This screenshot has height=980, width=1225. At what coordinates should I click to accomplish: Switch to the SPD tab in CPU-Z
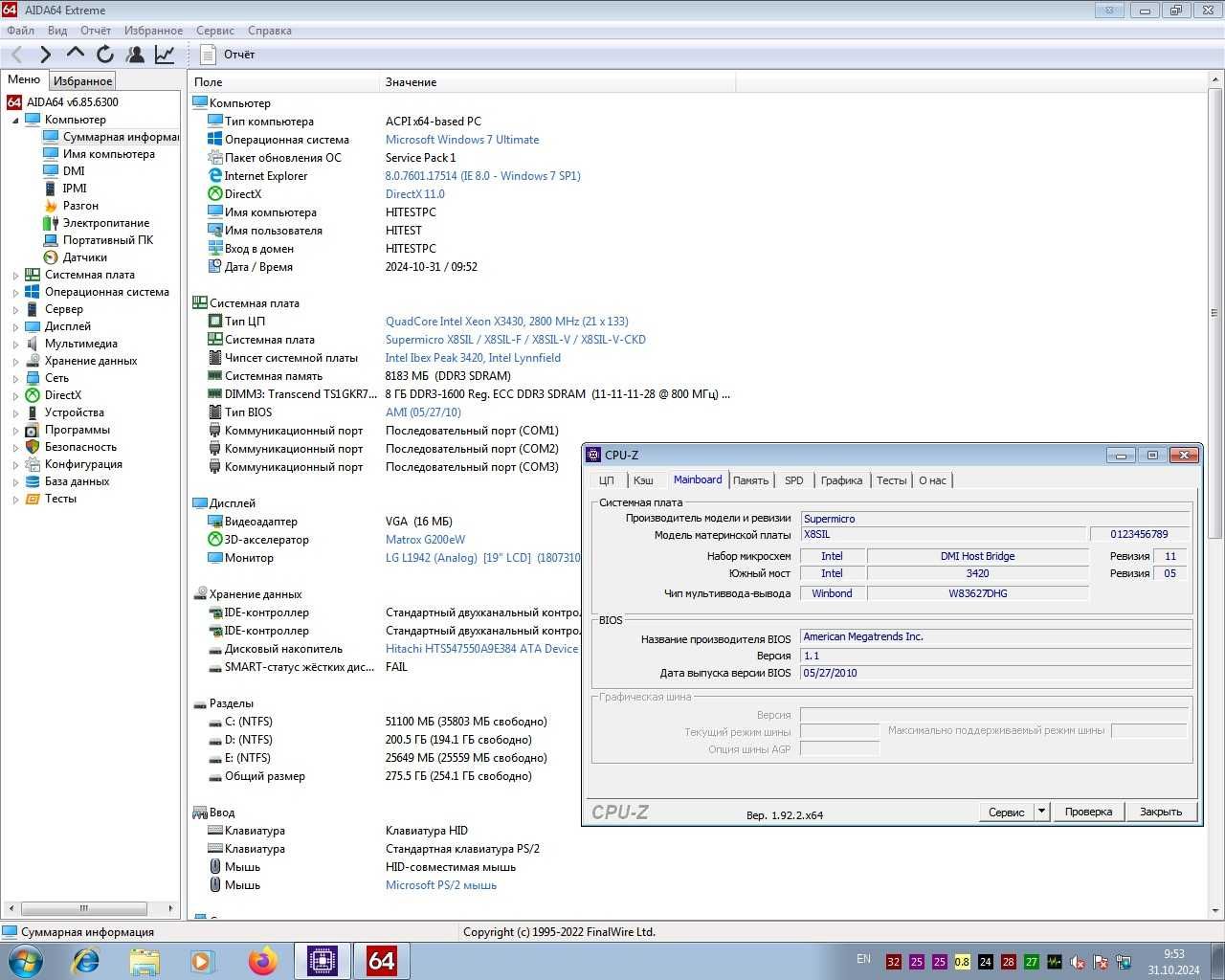[794, 480]
